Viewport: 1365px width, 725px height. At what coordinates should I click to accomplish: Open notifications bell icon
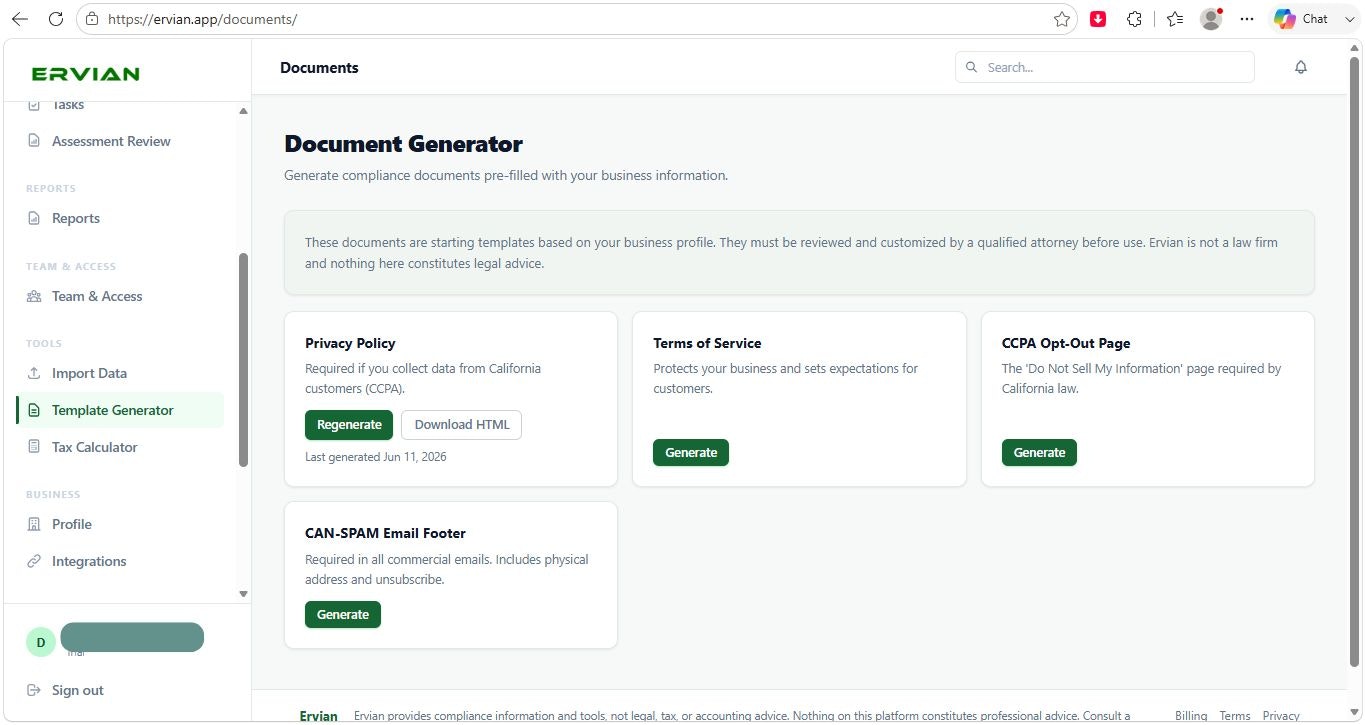[x=1300, y=67]
